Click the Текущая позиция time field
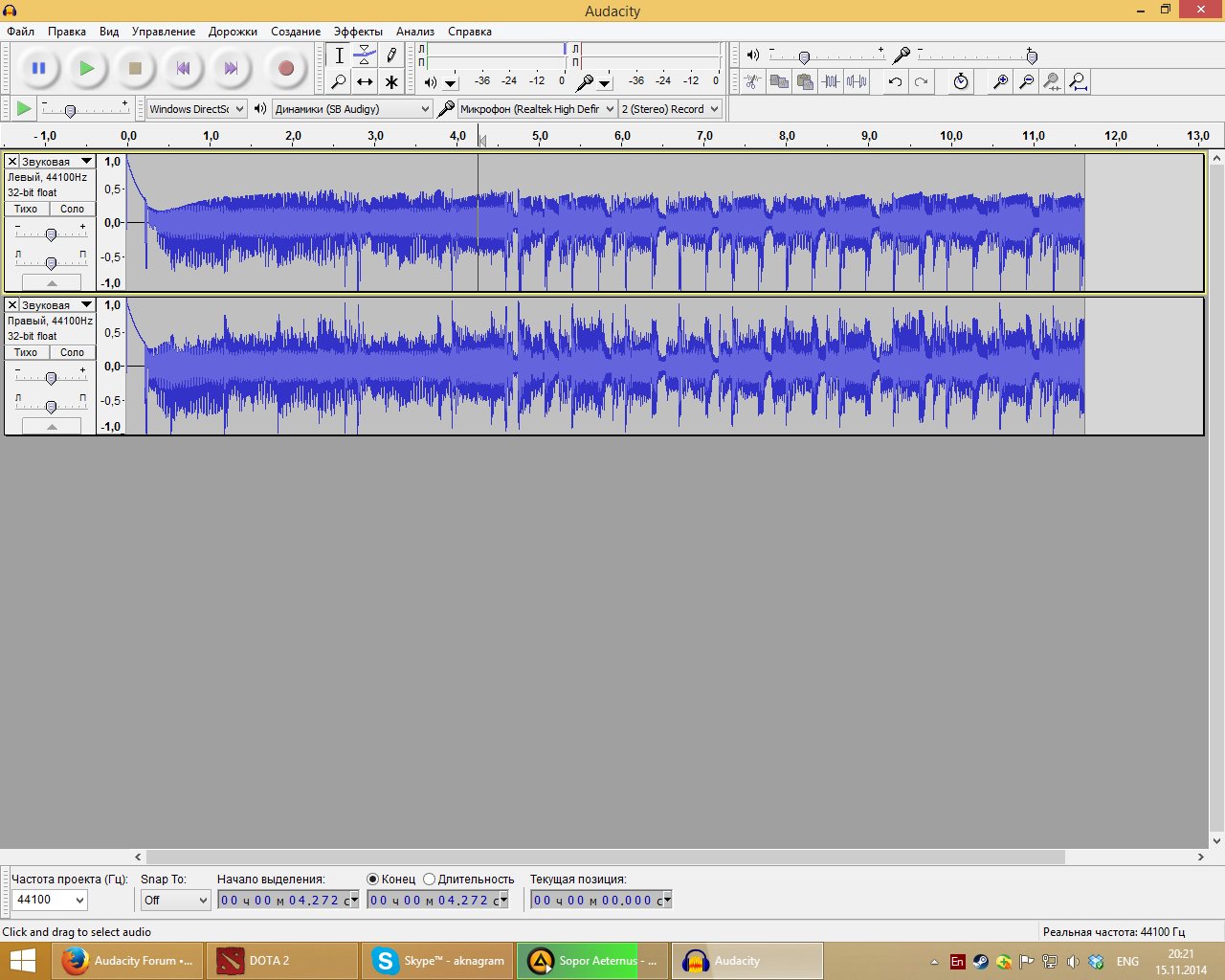The height and width of the screenshot is (980, 1225). (602, 901)
